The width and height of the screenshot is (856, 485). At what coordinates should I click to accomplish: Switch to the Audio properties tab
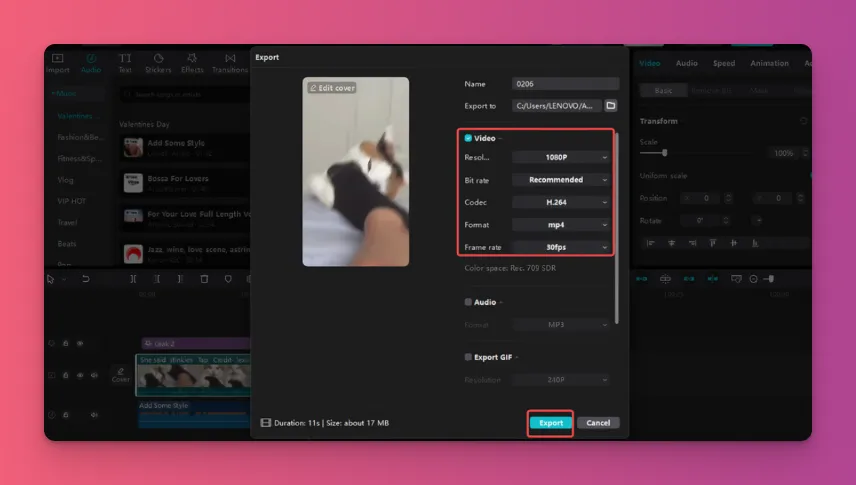click(687, 63)
